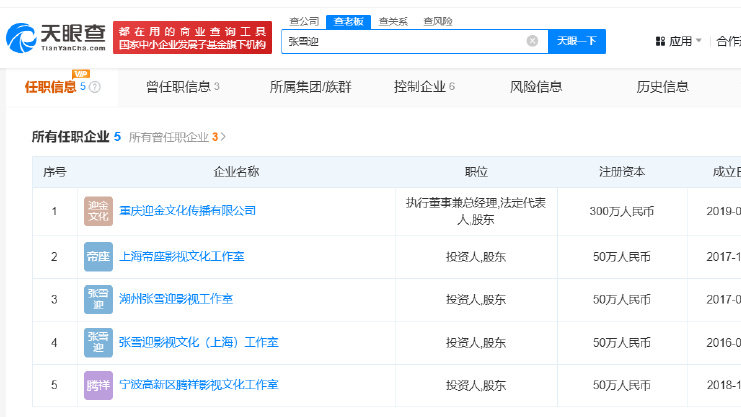741x417 pixels.
Task: Click the 湖州张雪迎影视工作室 row logo
Action: [x=98, y=299]
